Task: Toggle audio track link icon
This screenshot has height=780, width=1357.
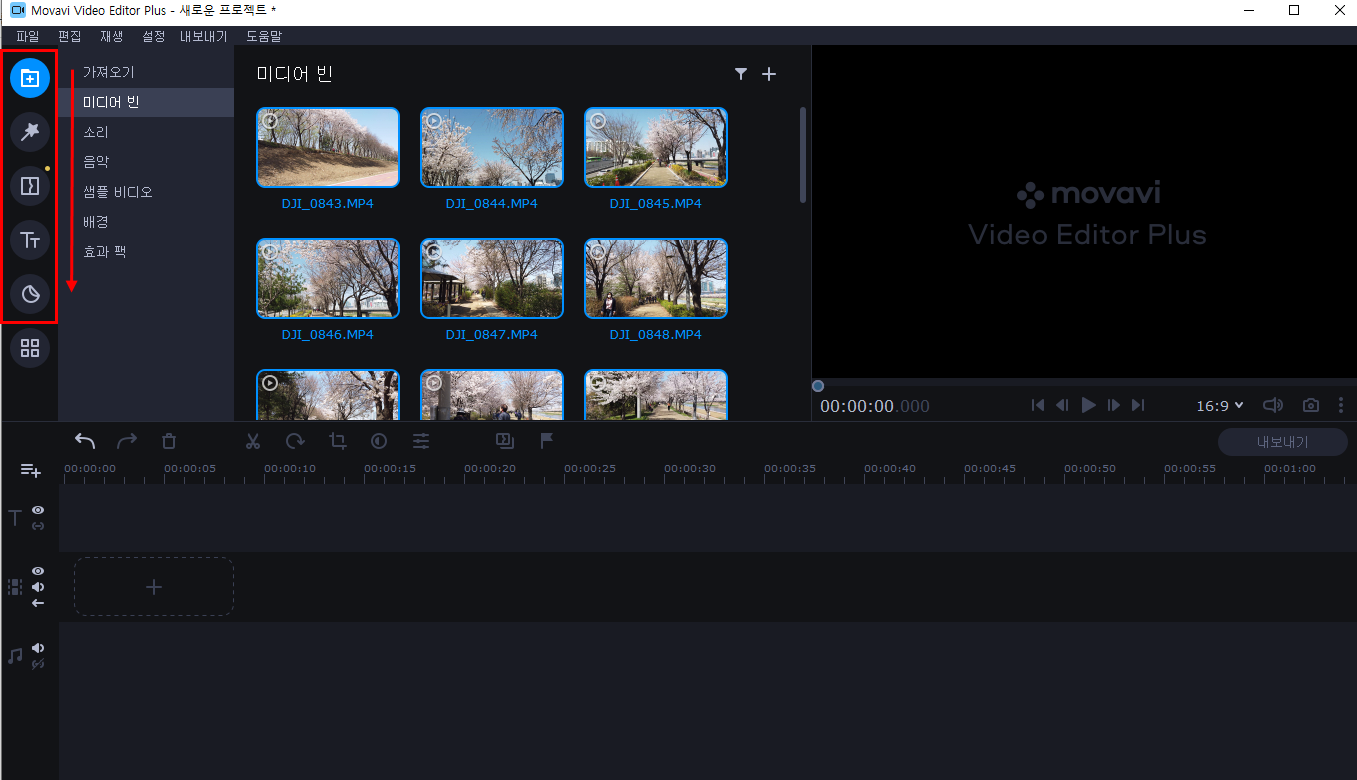Action: tap(38, 664)
